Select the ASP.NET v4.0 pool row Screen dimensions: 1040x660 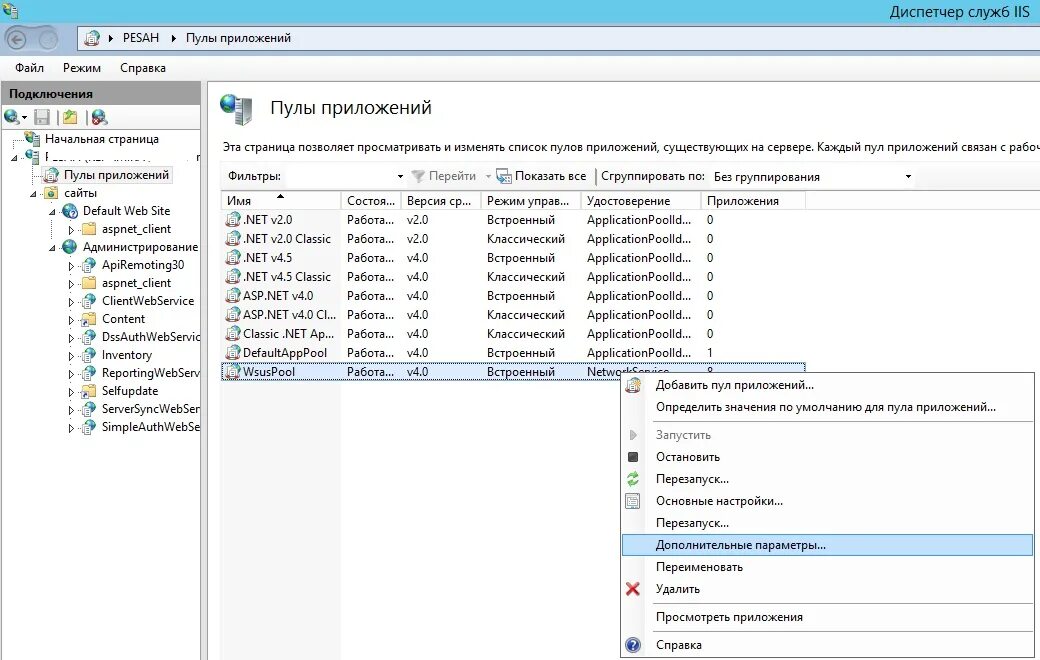[x=513, y=296]
